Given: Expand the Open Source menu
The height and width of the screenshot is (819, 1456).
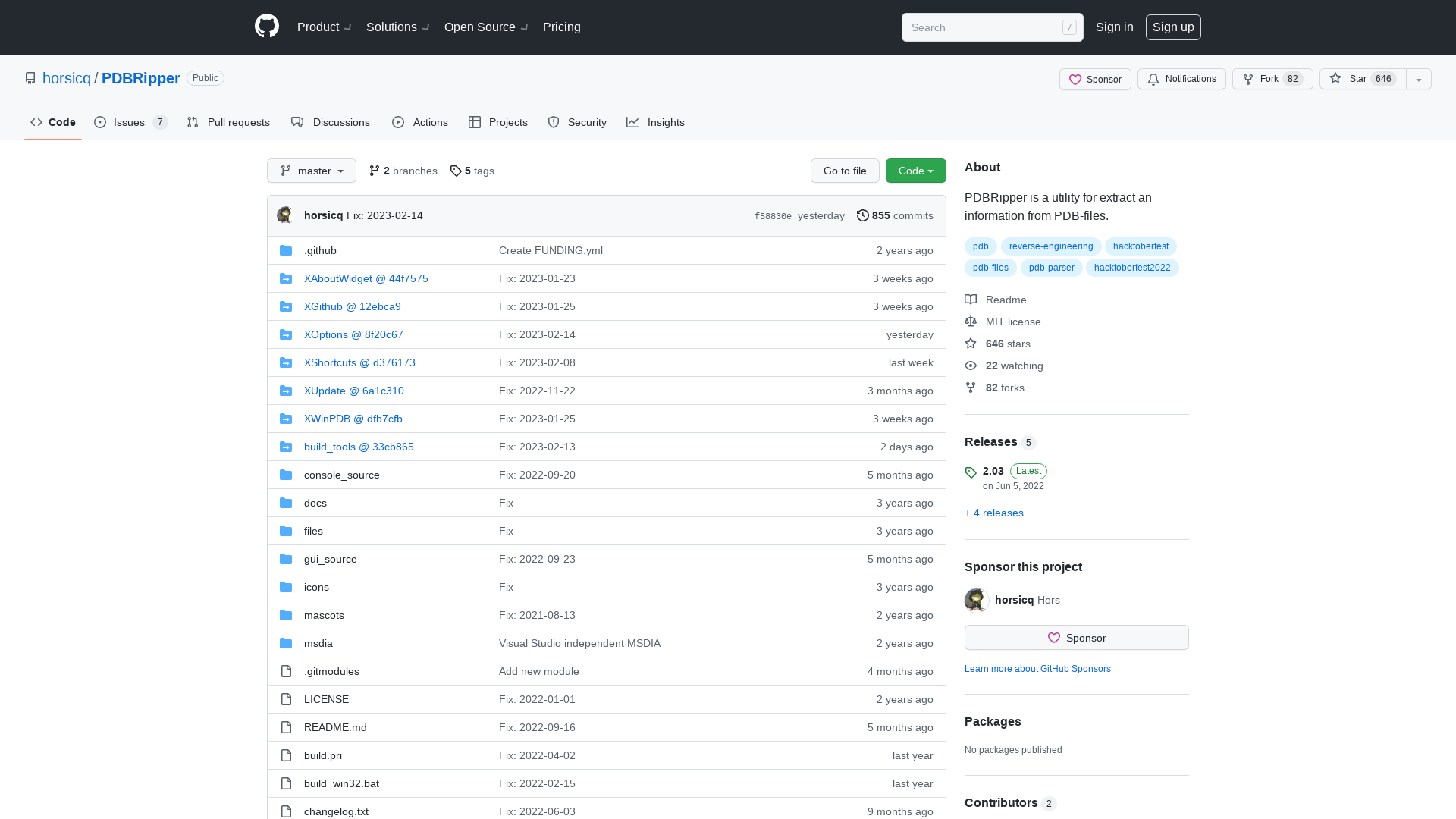Looking at the screenshot, I should click(487, 27).
